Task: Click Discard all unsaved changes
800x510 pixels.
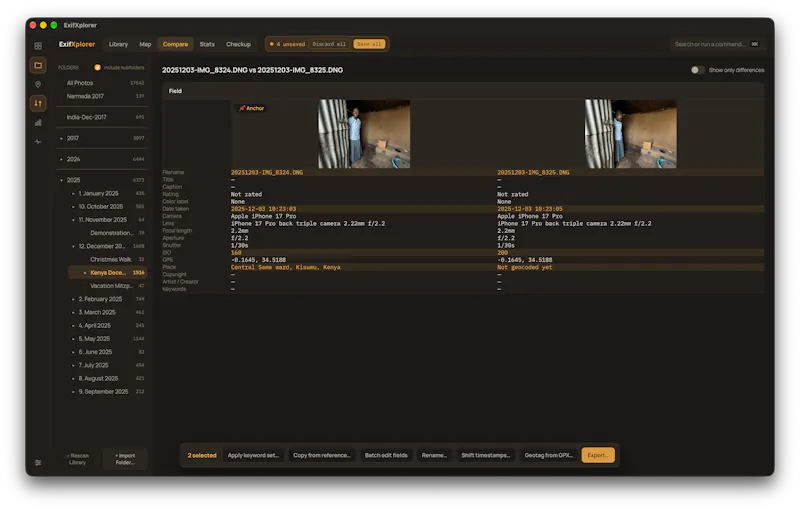Action: point(329,44)
